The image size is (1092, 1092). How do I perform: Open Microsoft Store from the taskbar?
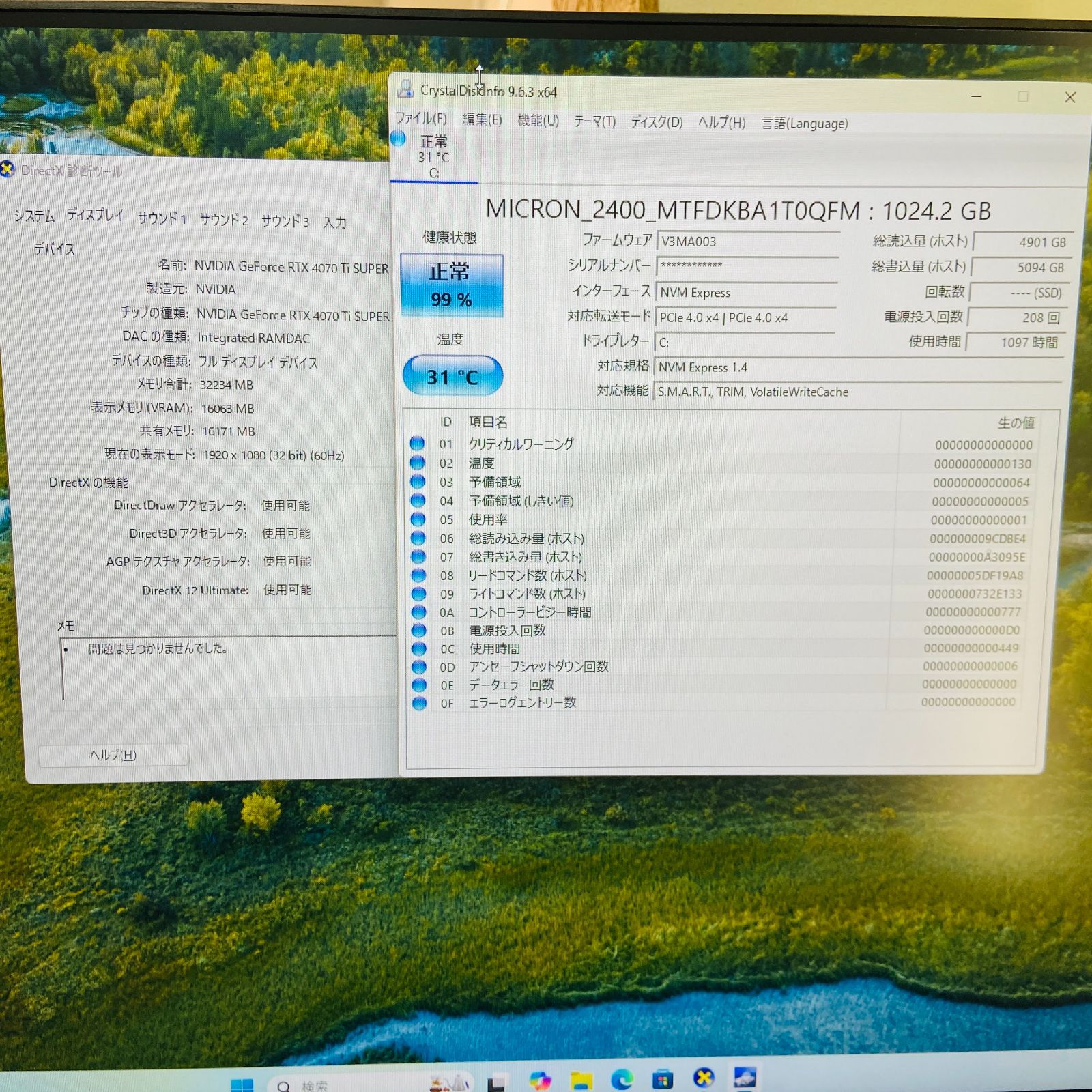click(662, 1079)
